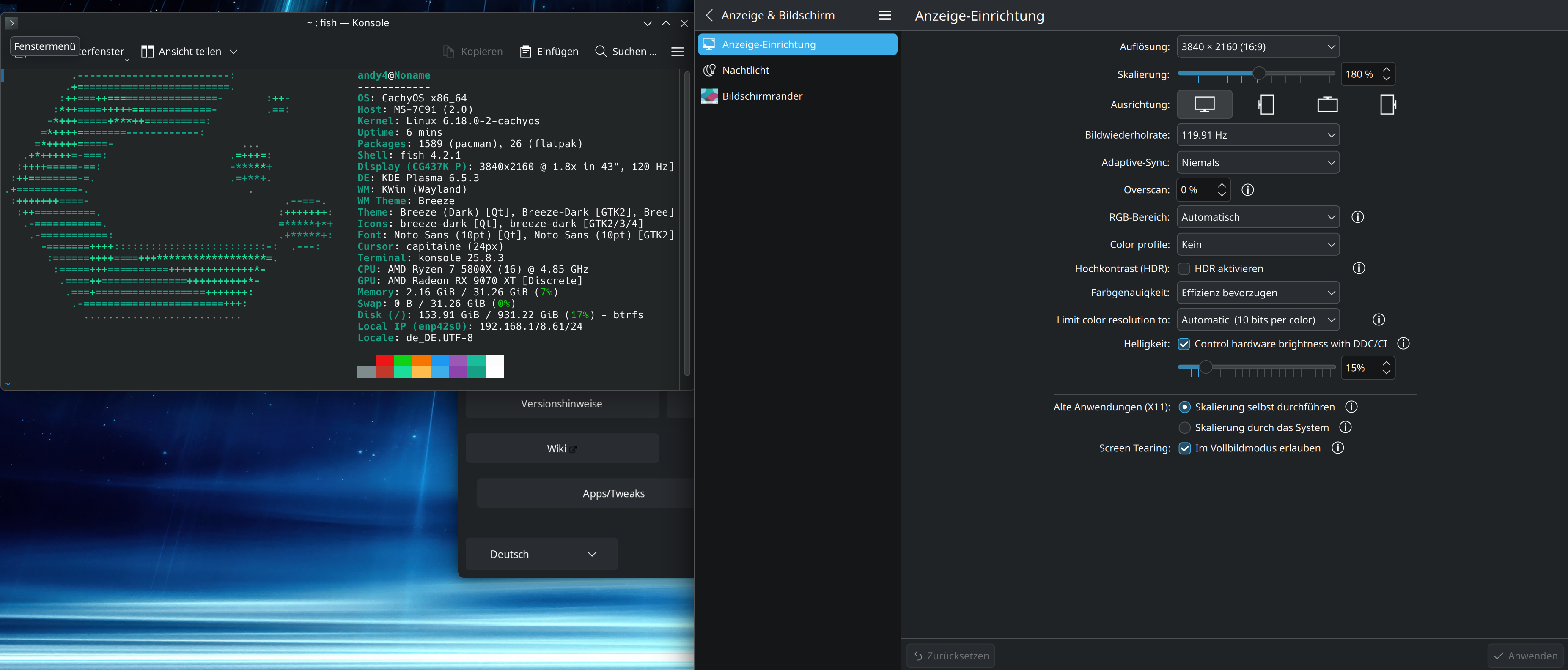Image resolution: width=1568 pixels, height=670 pixels.
Task: Go back from Anzeige & Bildschirm
Action: click(709, 15)
